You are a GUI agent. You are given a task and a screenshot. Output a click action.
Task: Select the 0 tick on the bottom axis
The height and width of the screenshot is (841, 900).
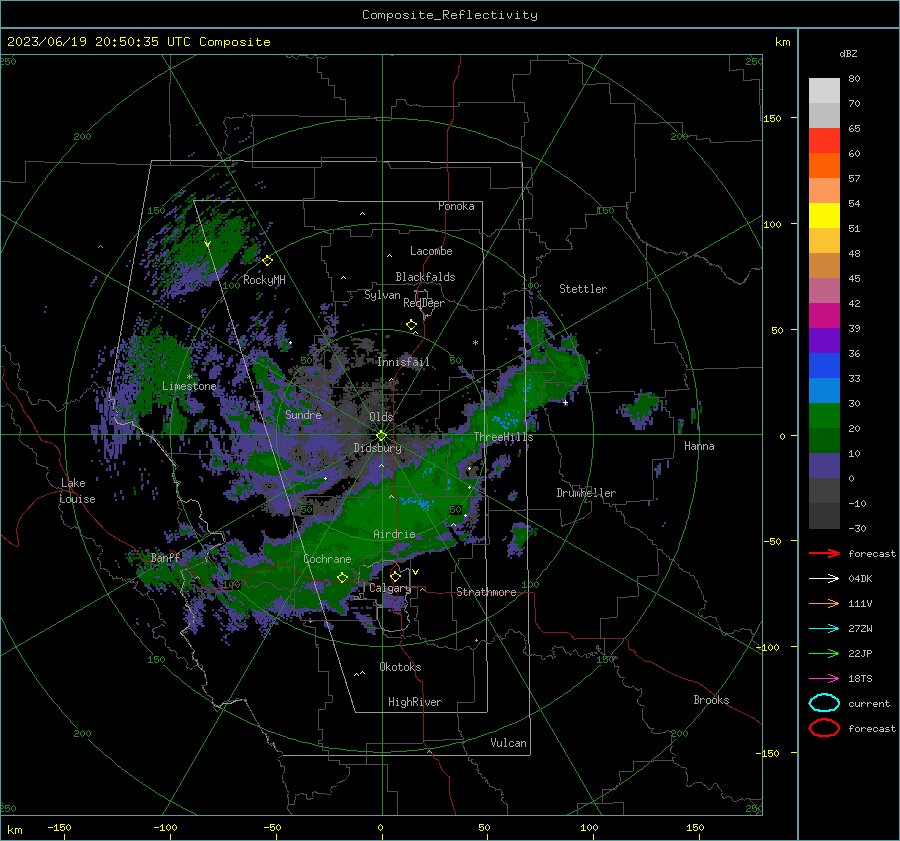point(381,827)
